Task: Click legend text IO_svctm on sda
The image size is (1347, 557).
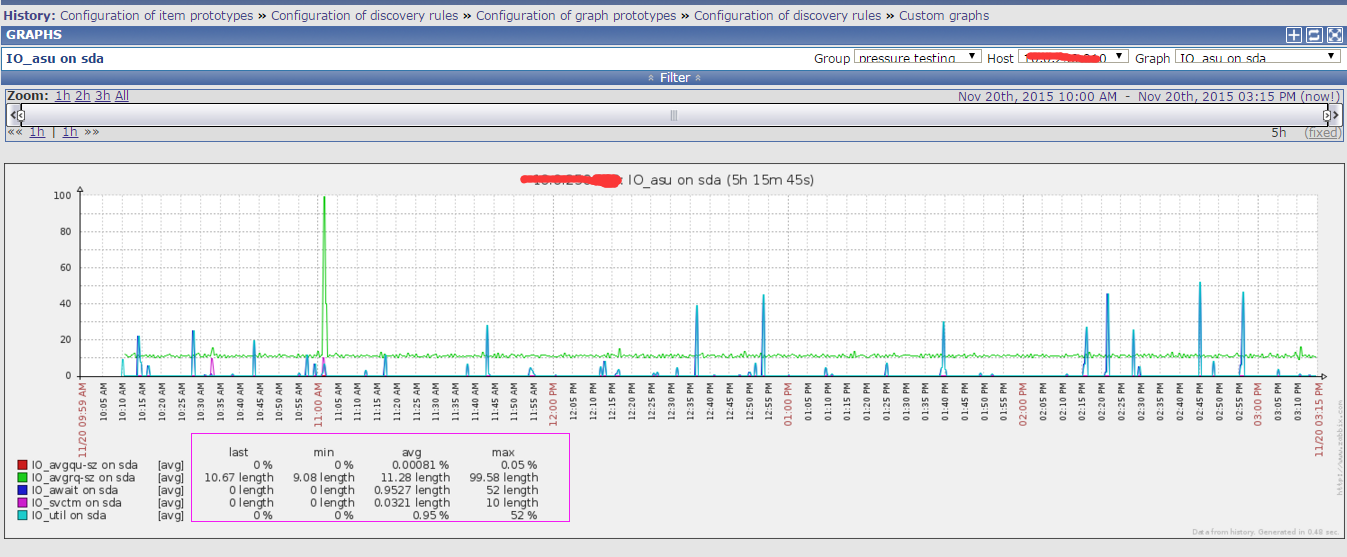Action: pos(77,503)
